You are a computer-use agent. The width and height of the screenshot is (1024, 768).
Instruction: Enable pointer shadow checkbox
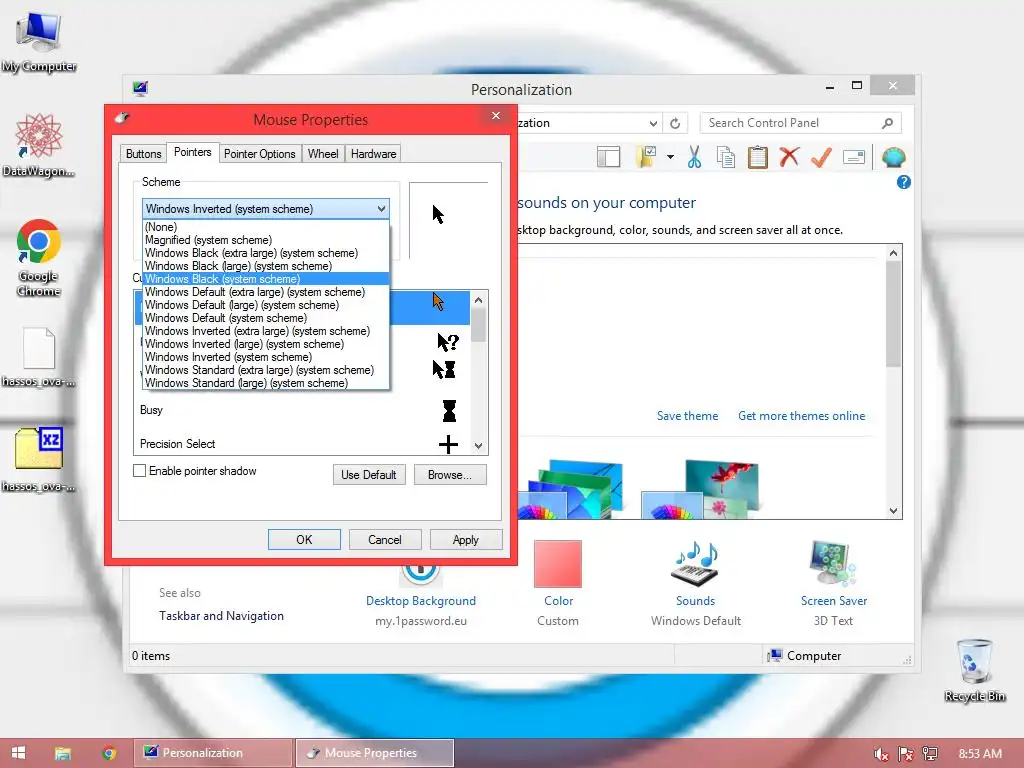click(x=139, y=471)
